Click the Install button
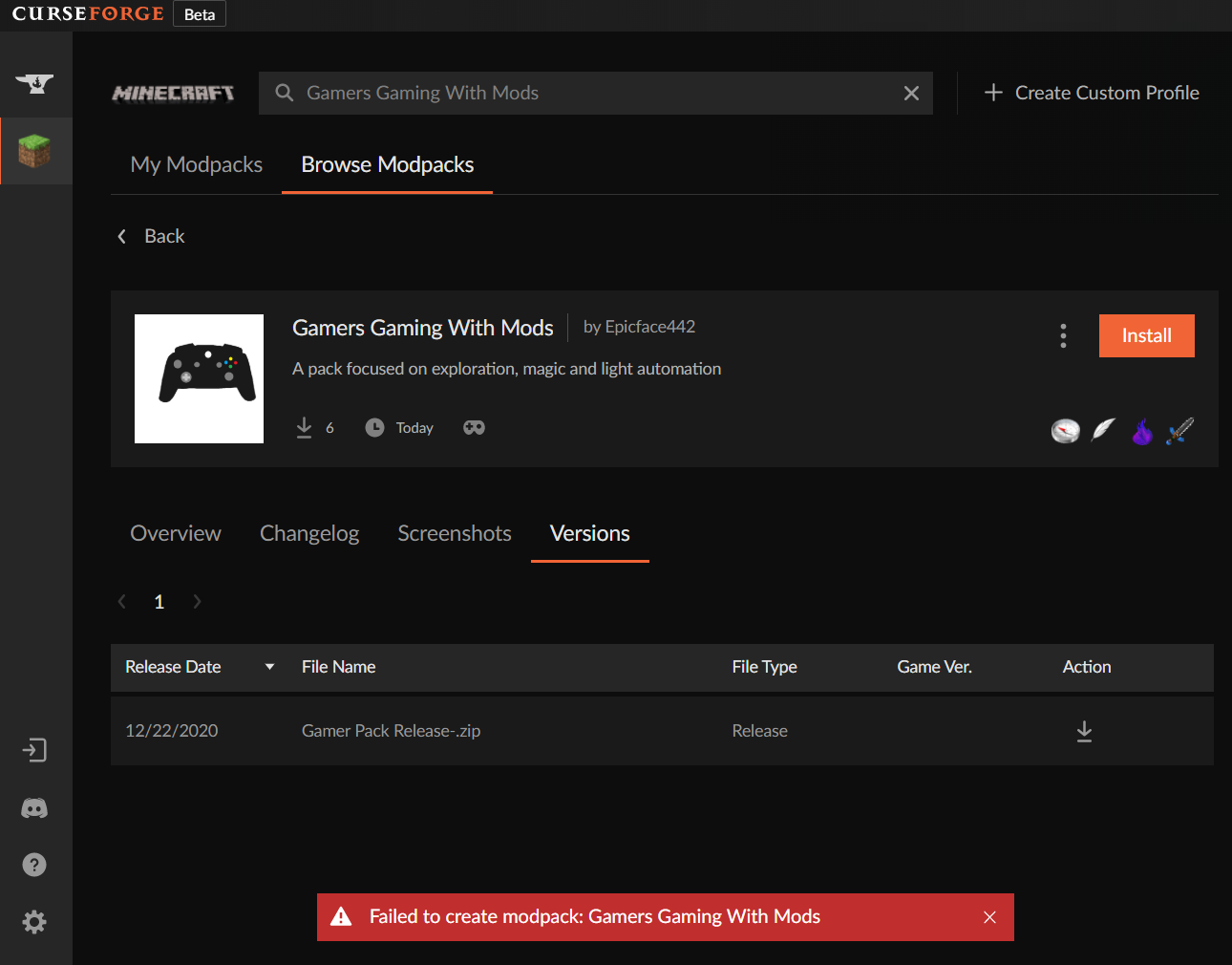The image size is (1232, 965). 1147,335
